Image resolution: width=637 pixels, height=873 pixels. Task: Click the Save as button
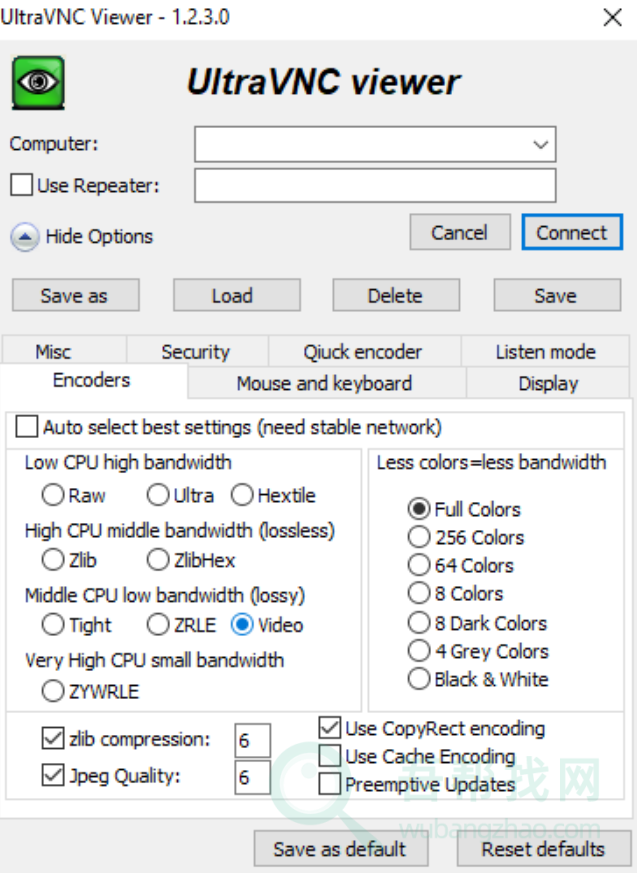pos(74,295)
